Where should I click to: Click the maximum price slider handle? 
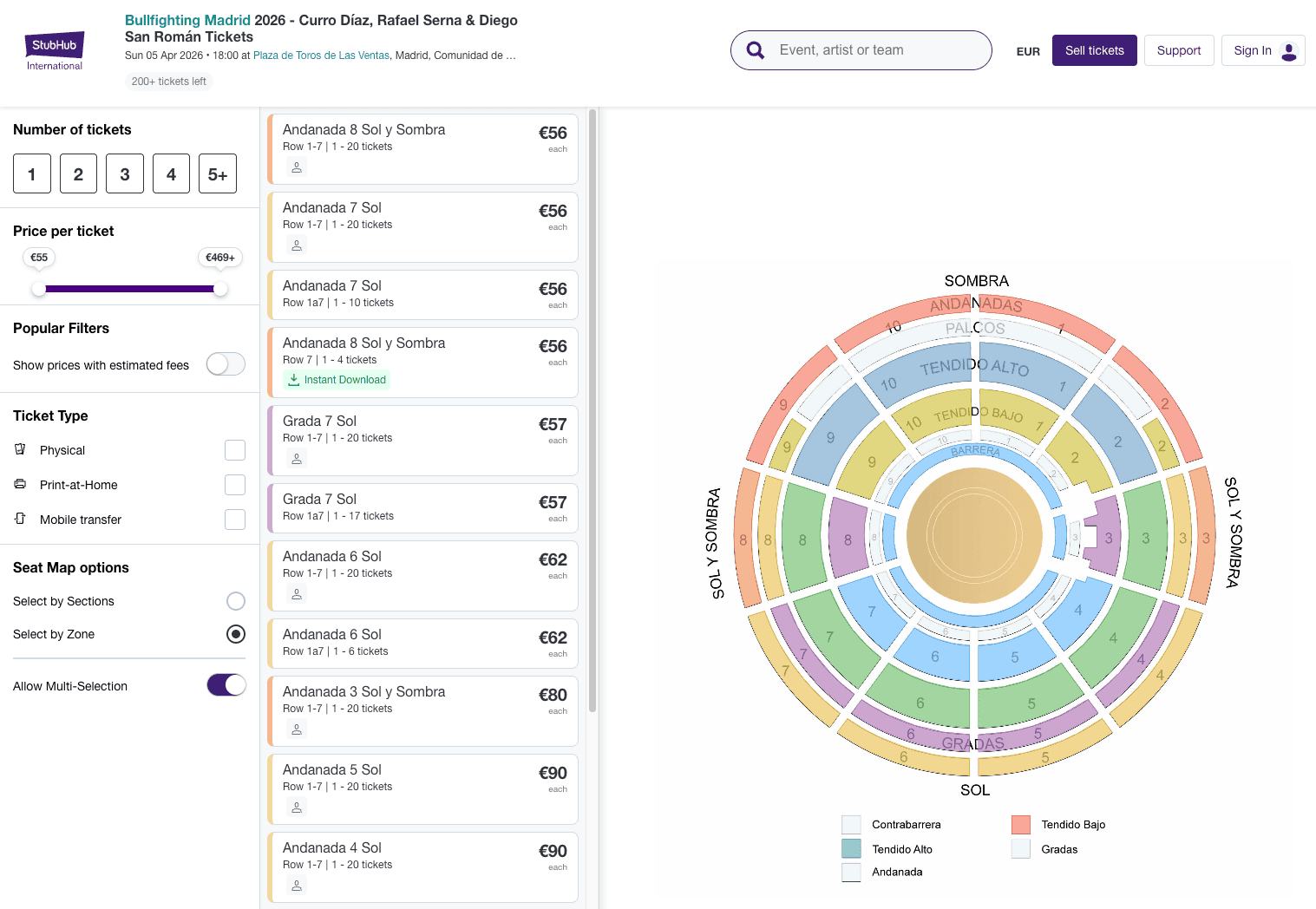(x=220, y=289)
